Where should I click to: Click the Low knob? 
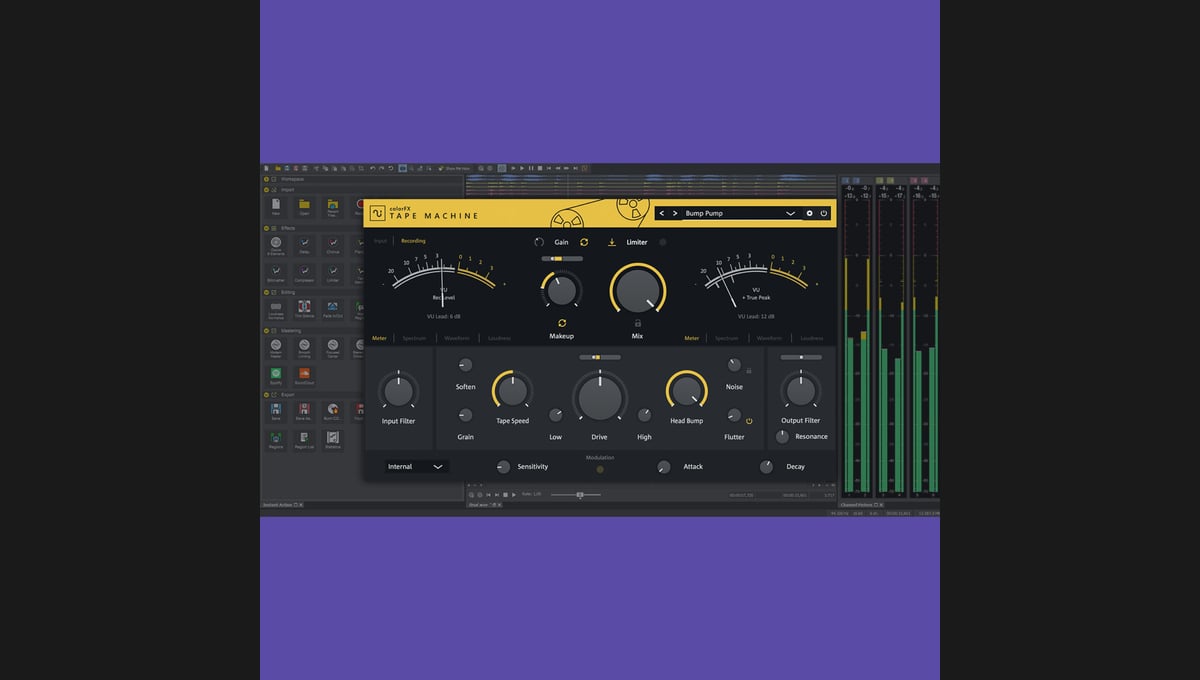coord(555,415)
